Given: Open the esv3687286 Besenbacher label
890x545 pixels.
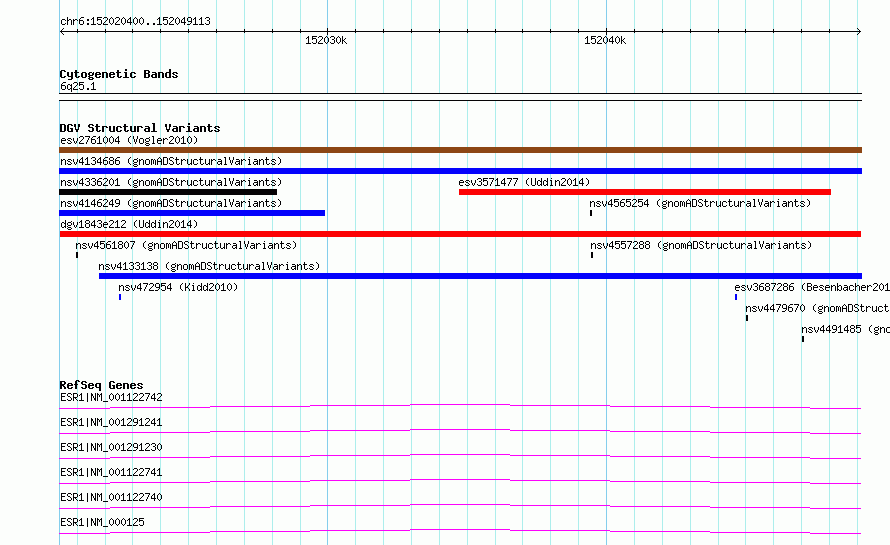Looking at the screenshot, I should tap(812, 287).
